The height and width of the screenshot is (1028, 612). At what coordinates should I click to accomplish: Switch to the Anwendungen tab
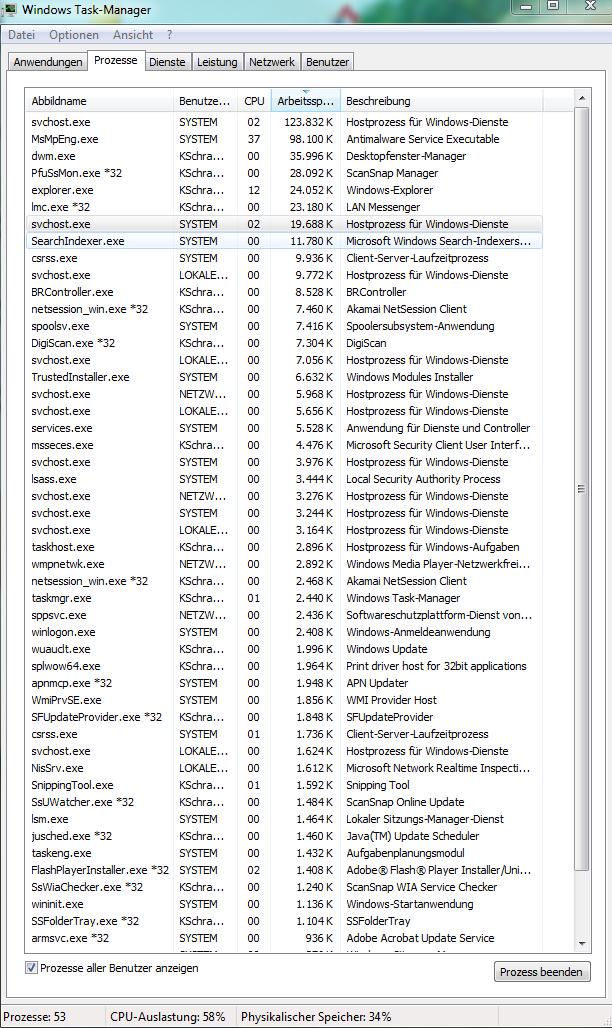pyautogui.click(x=48, y=62)
